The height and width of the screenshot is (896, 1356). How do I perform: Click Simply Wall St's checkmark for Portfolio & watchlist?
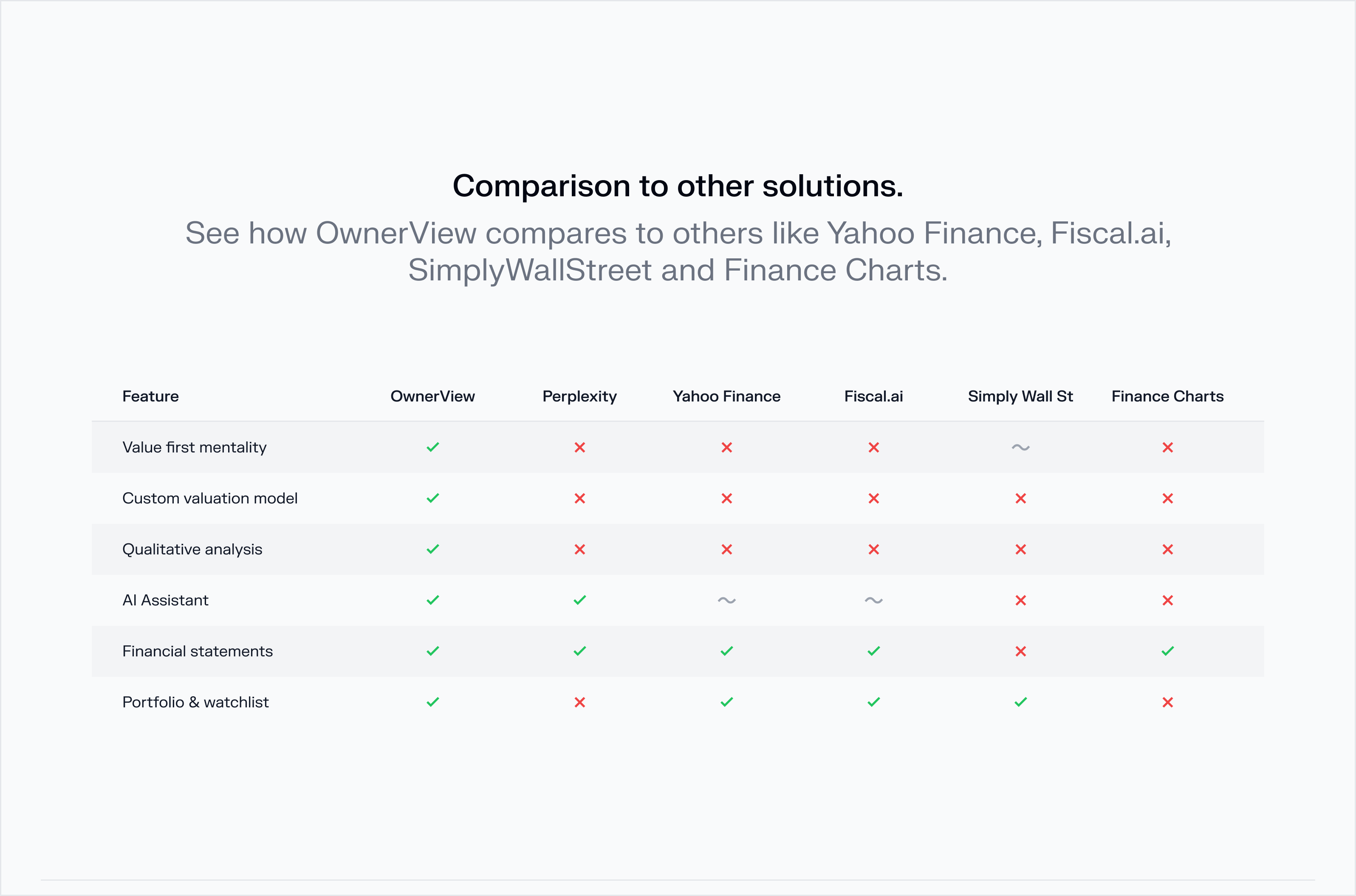[1020, 702]
